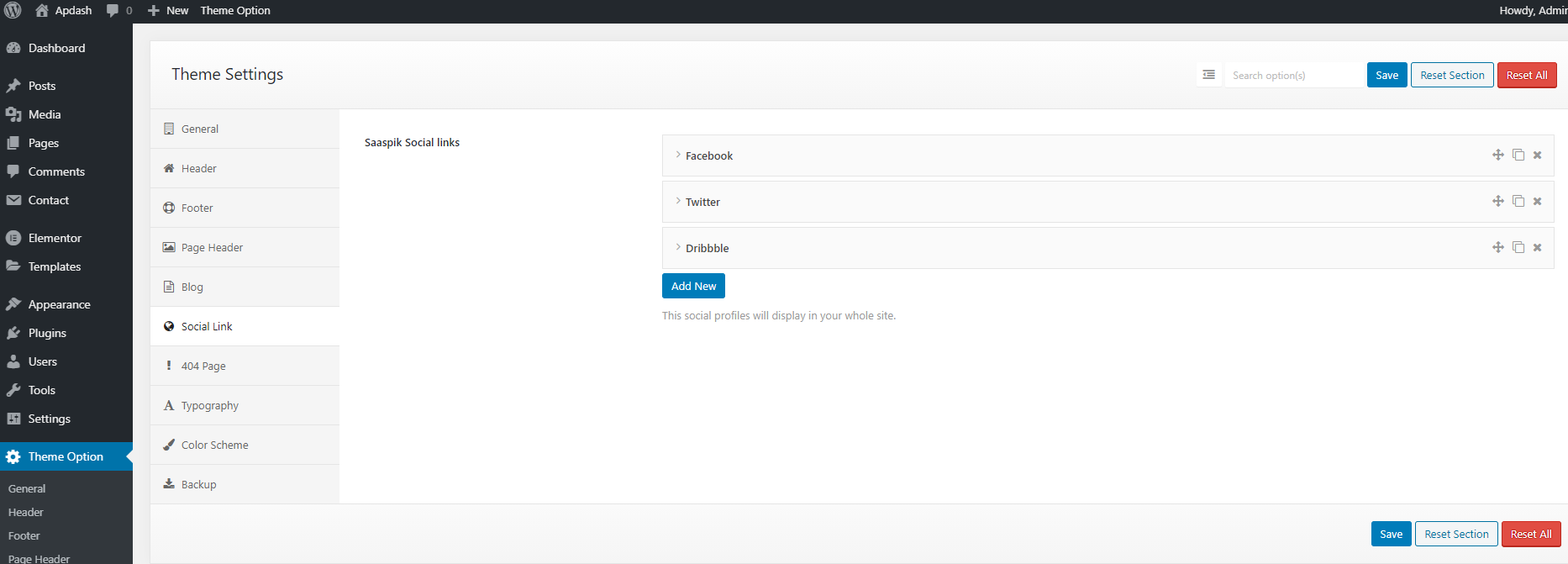Open the comments bubble in the admin bar
Screen dimensions: 1568x564
pos(118,10)
